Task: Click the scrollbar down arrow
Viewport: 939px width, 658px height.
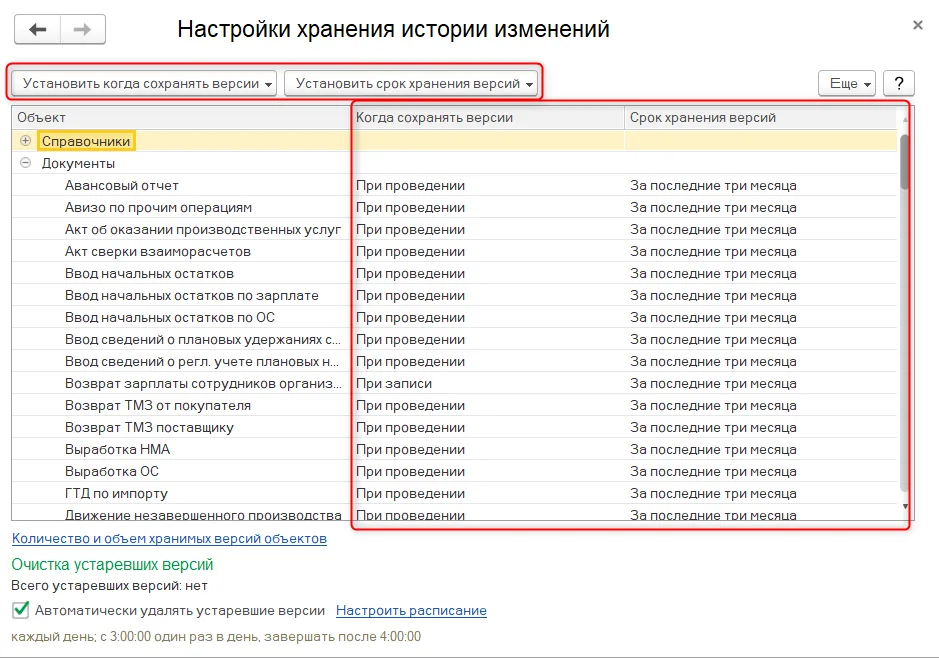Action: (905, 507)
